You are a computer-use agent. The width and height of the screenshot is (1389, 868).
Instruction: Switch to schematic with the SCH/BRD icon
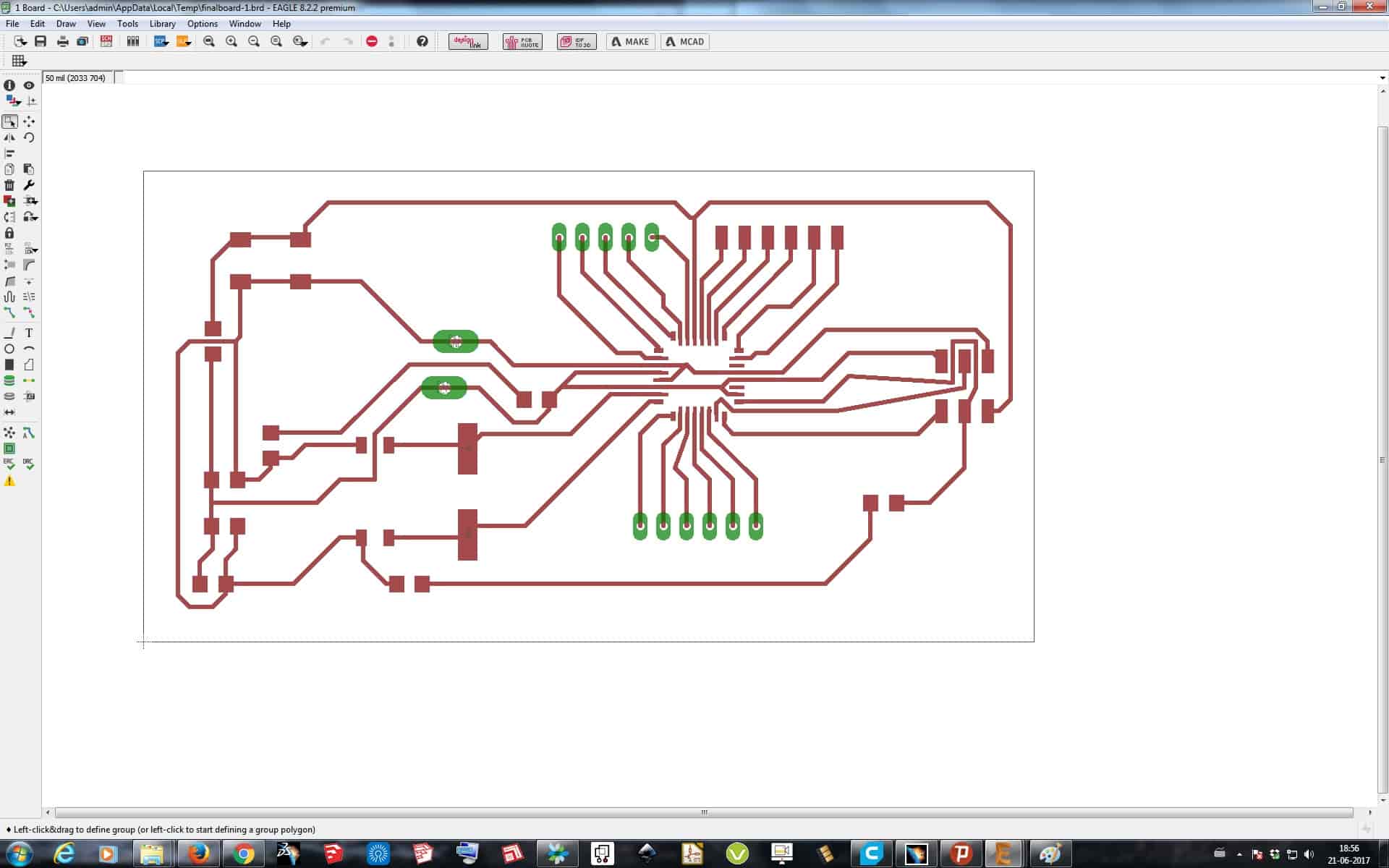tap(106, 41)
